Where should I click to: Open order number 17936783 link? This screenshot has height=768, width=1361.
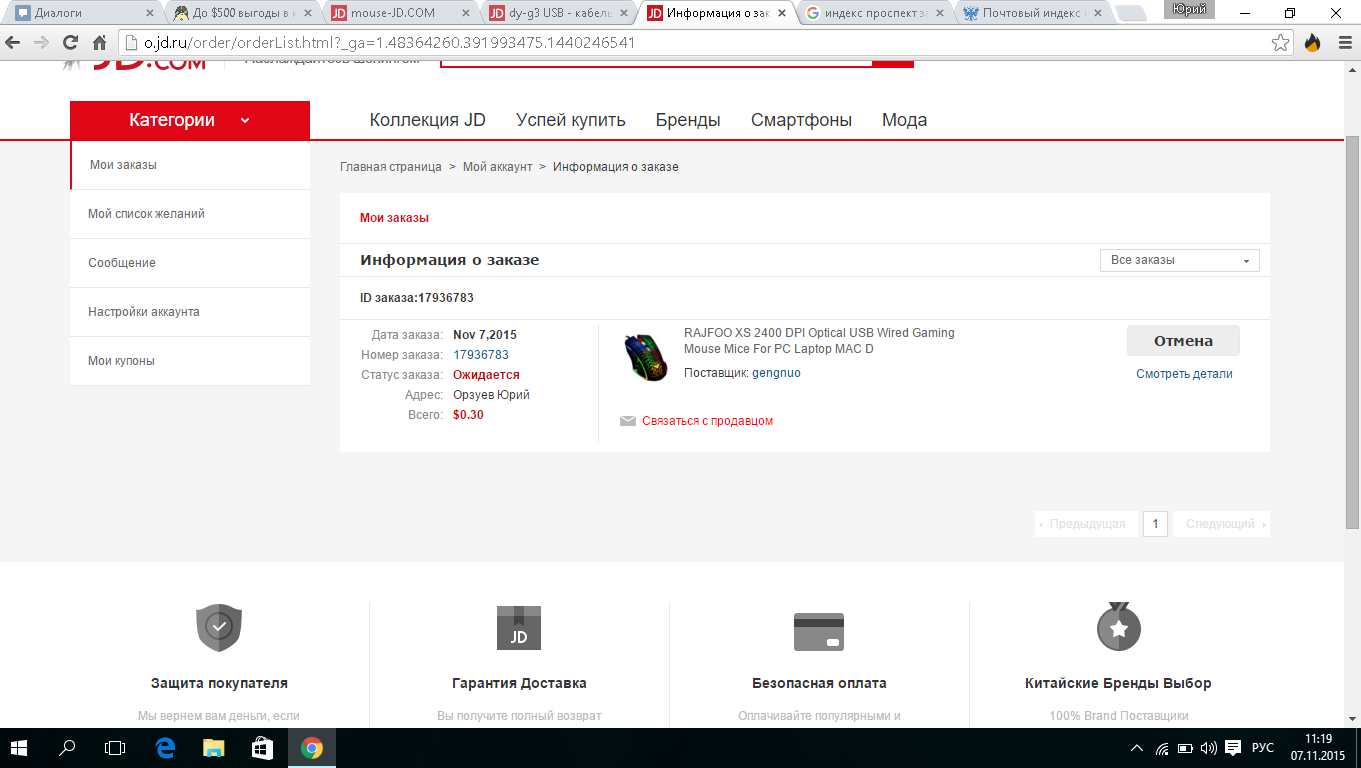481,355
